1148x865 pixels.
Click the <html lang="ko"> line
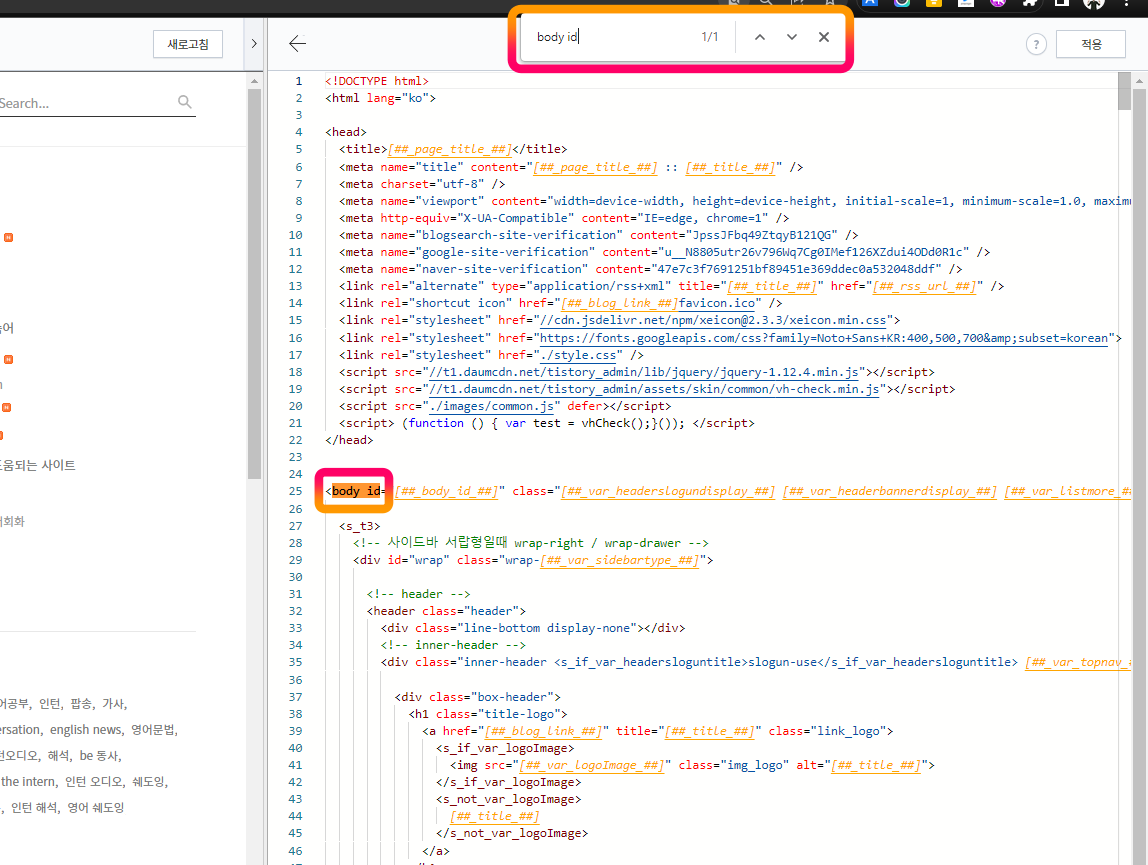click(381, 98)
